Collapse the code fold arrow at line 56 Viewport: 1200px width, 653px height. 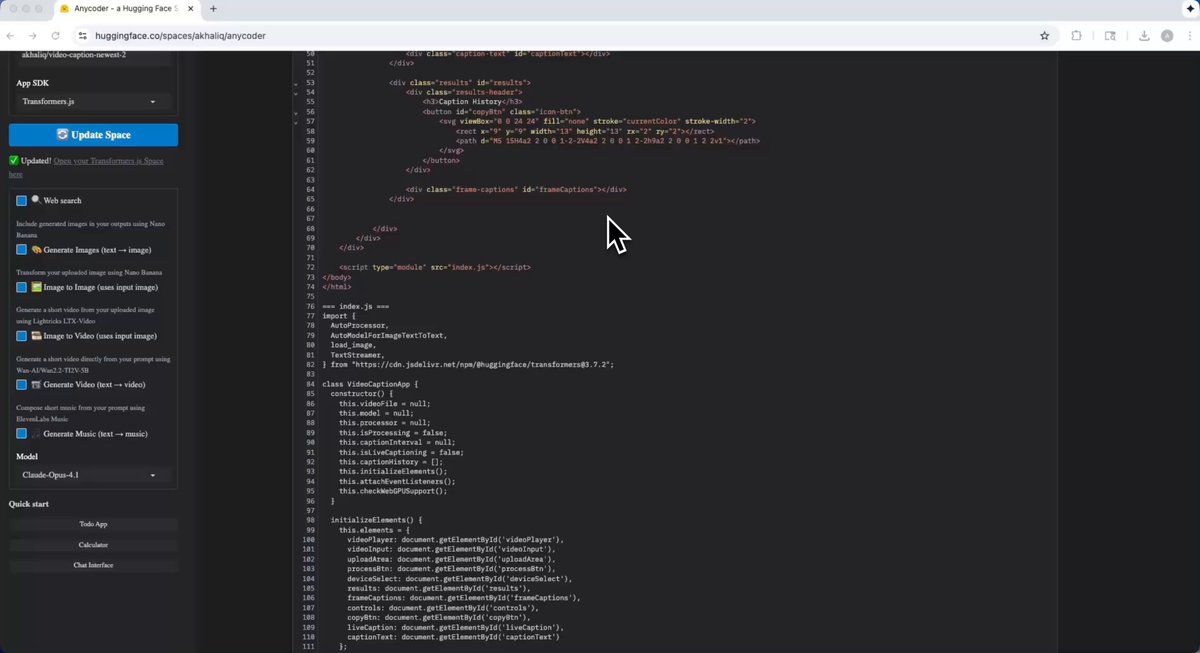point(295,112)
